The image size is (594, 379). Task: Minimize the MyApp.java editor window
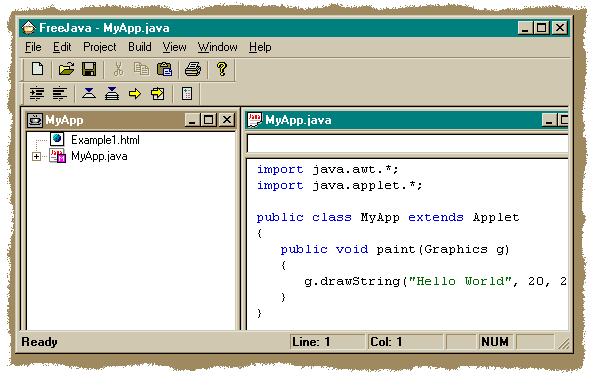pos(549,120)
